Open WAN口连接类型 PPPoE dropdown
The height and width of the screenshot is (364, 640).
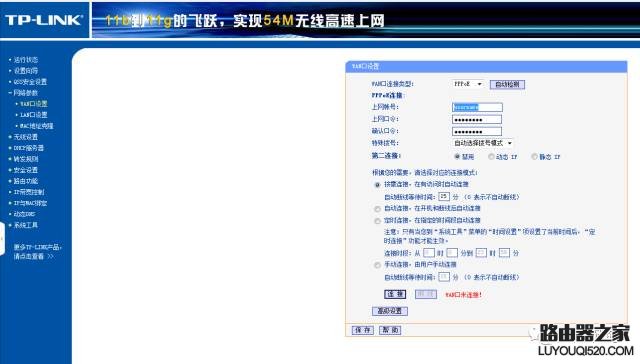pyautogui.click(x=468, y=84)
